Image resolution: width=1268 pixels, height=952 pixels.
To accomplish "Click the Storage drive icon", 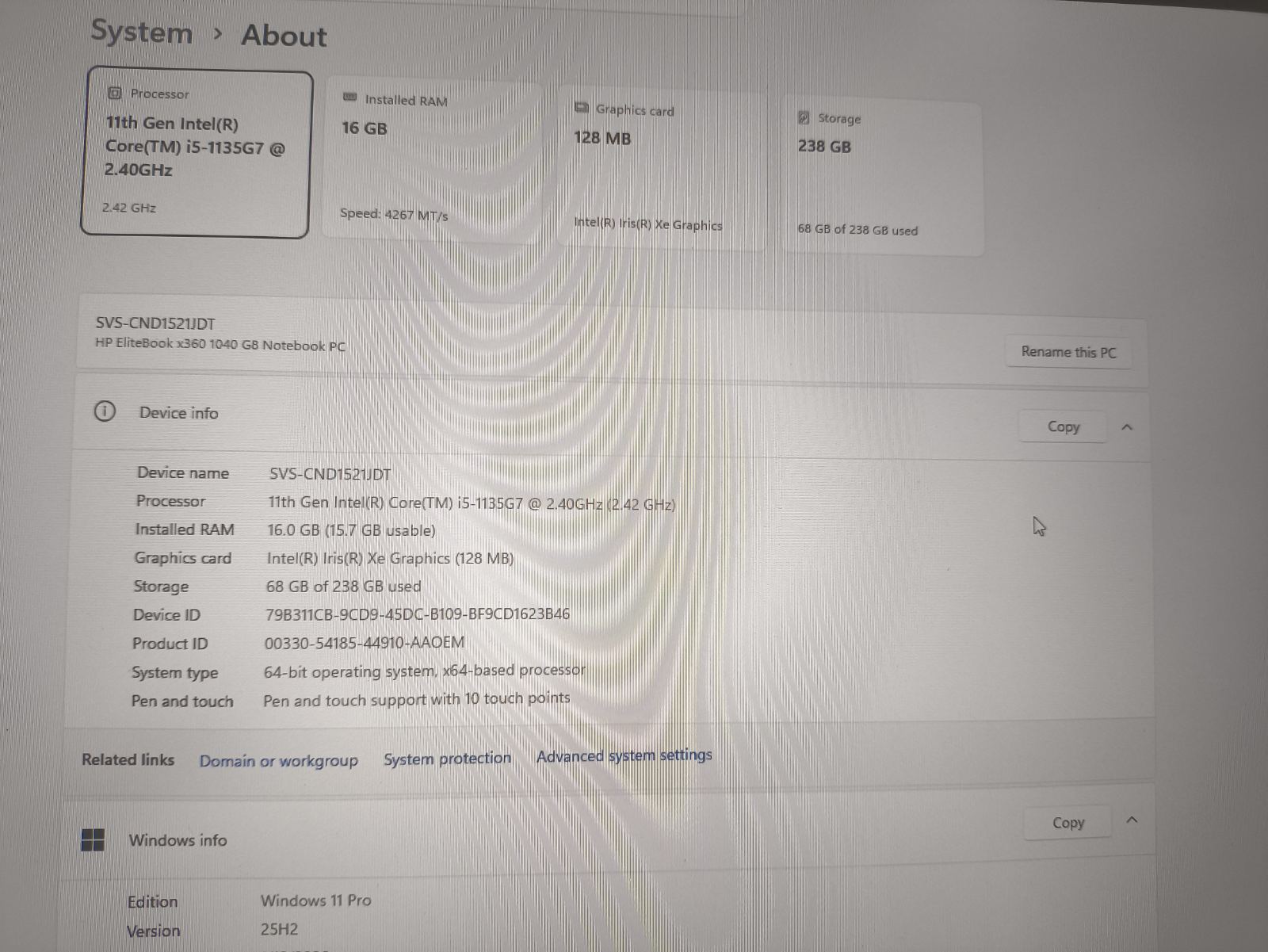I will pos(804,117).
